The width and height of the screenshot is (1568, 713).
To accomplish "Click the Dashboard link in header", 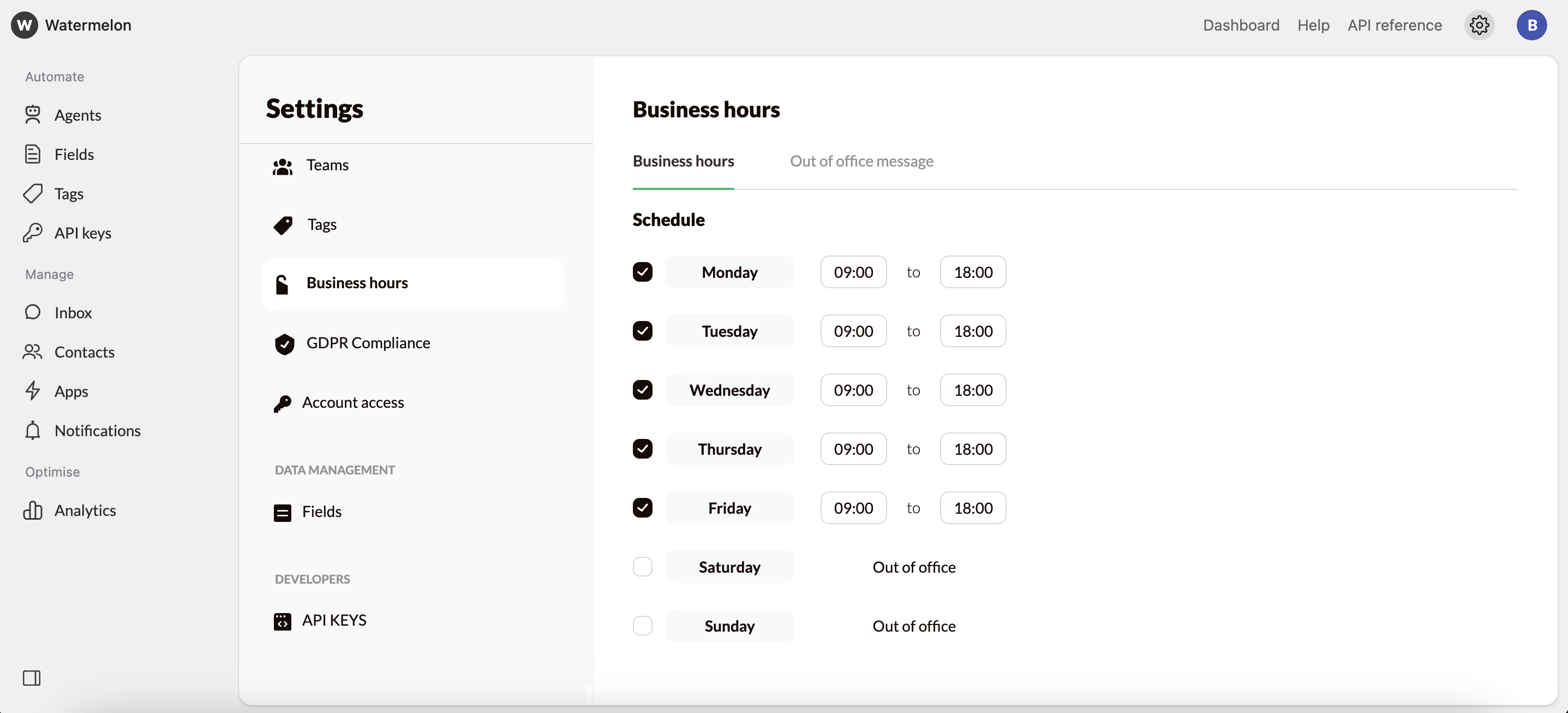I will [1241, 25].
